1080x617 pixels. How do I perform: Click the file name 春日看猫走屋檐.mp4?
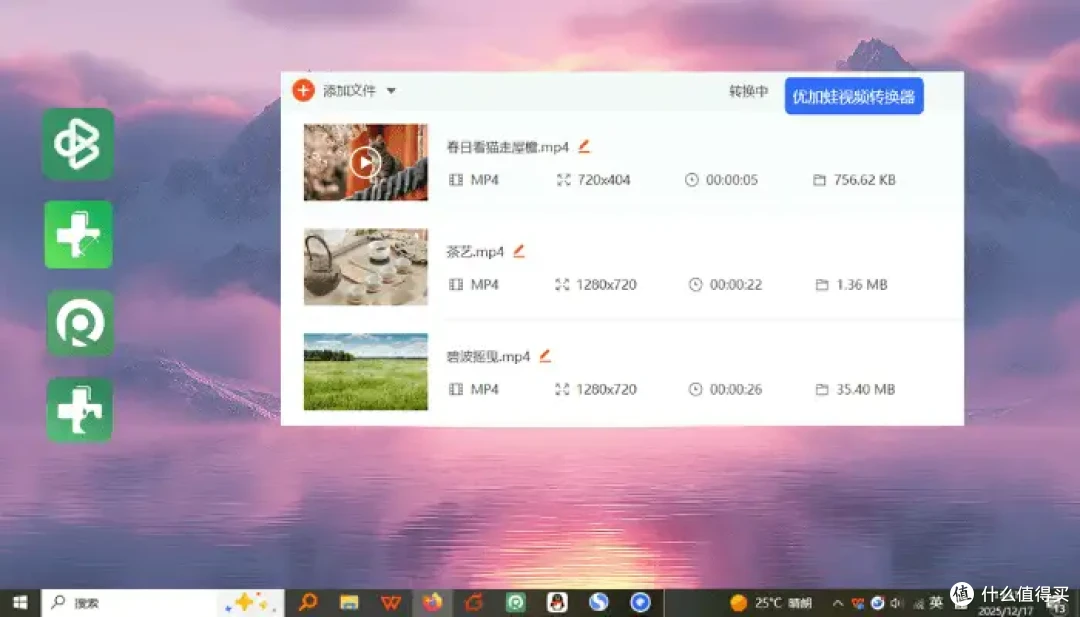tap(508, 147)
